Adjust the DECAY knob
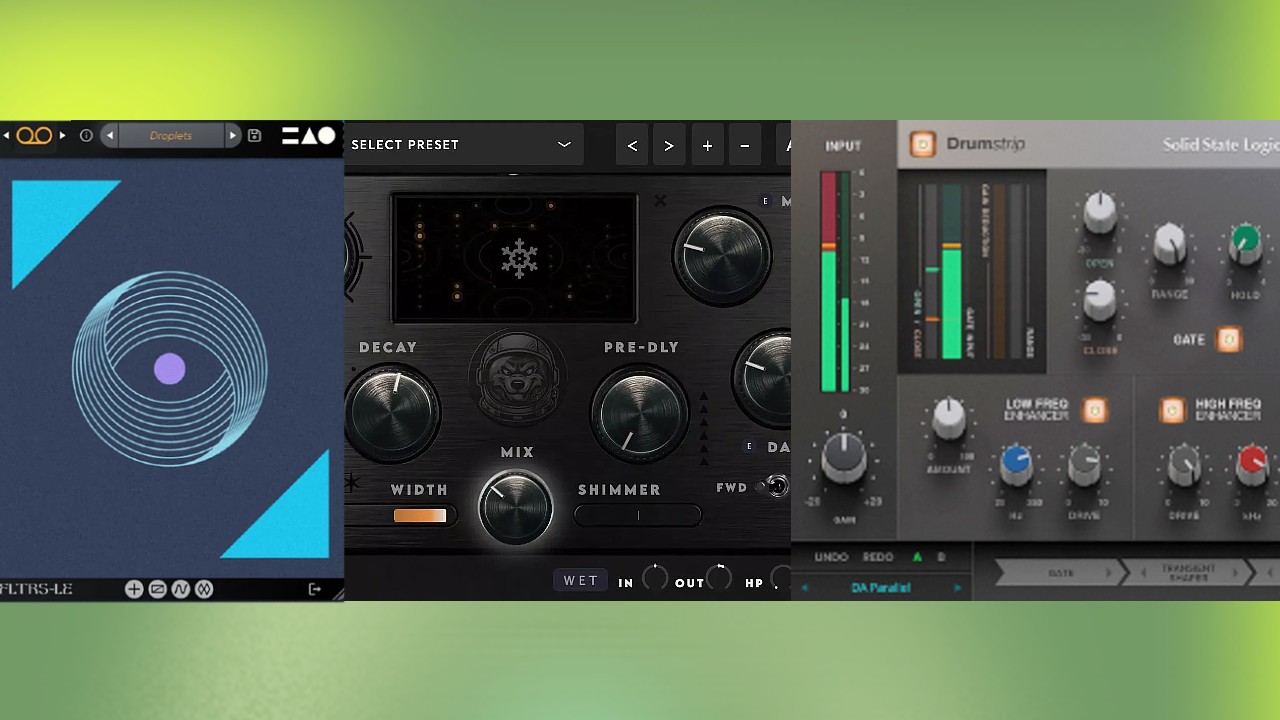 tap(394, 411)
